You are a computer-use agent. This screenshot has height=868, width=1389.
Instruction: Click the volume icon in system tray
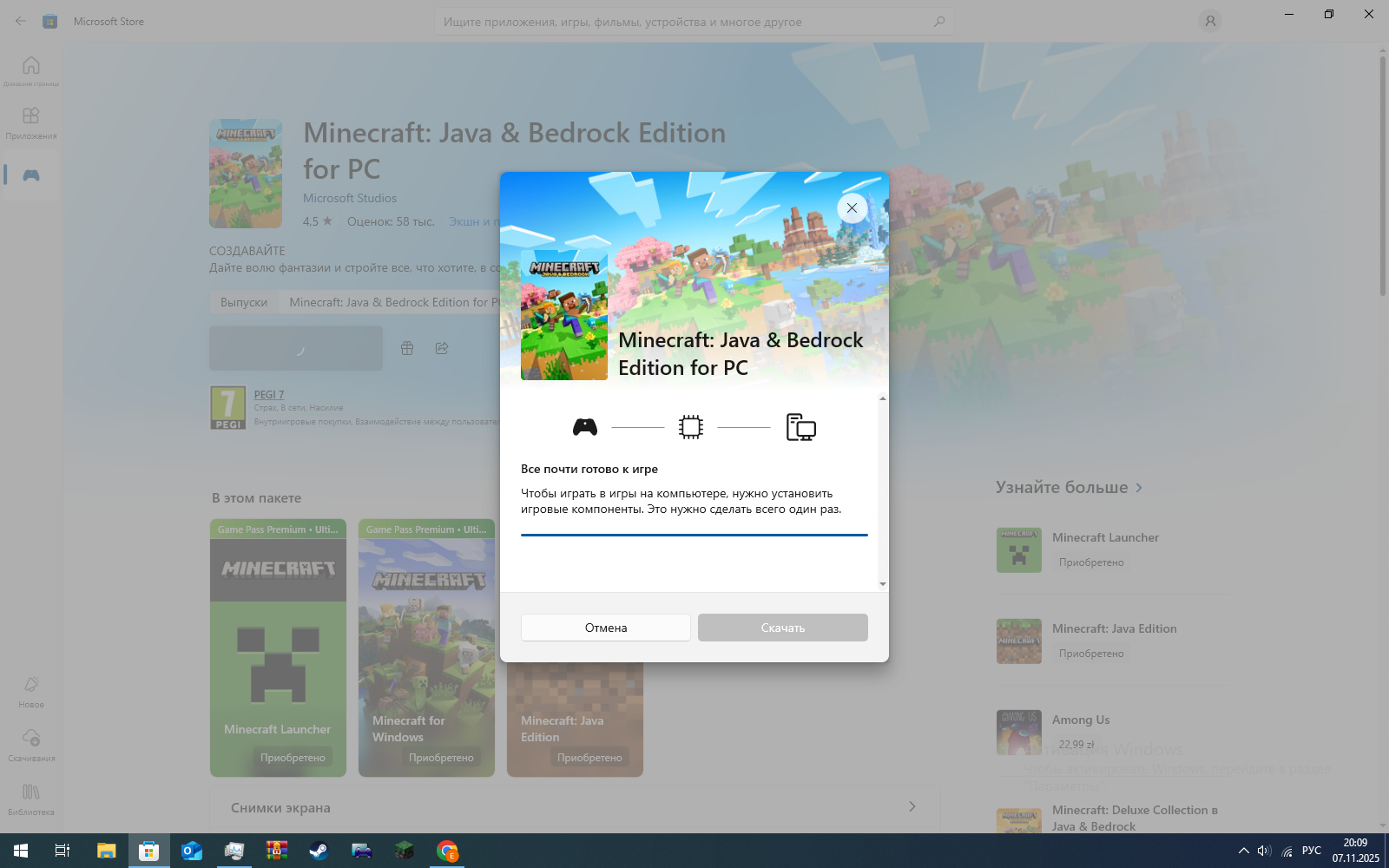[x=1264, y=851]
